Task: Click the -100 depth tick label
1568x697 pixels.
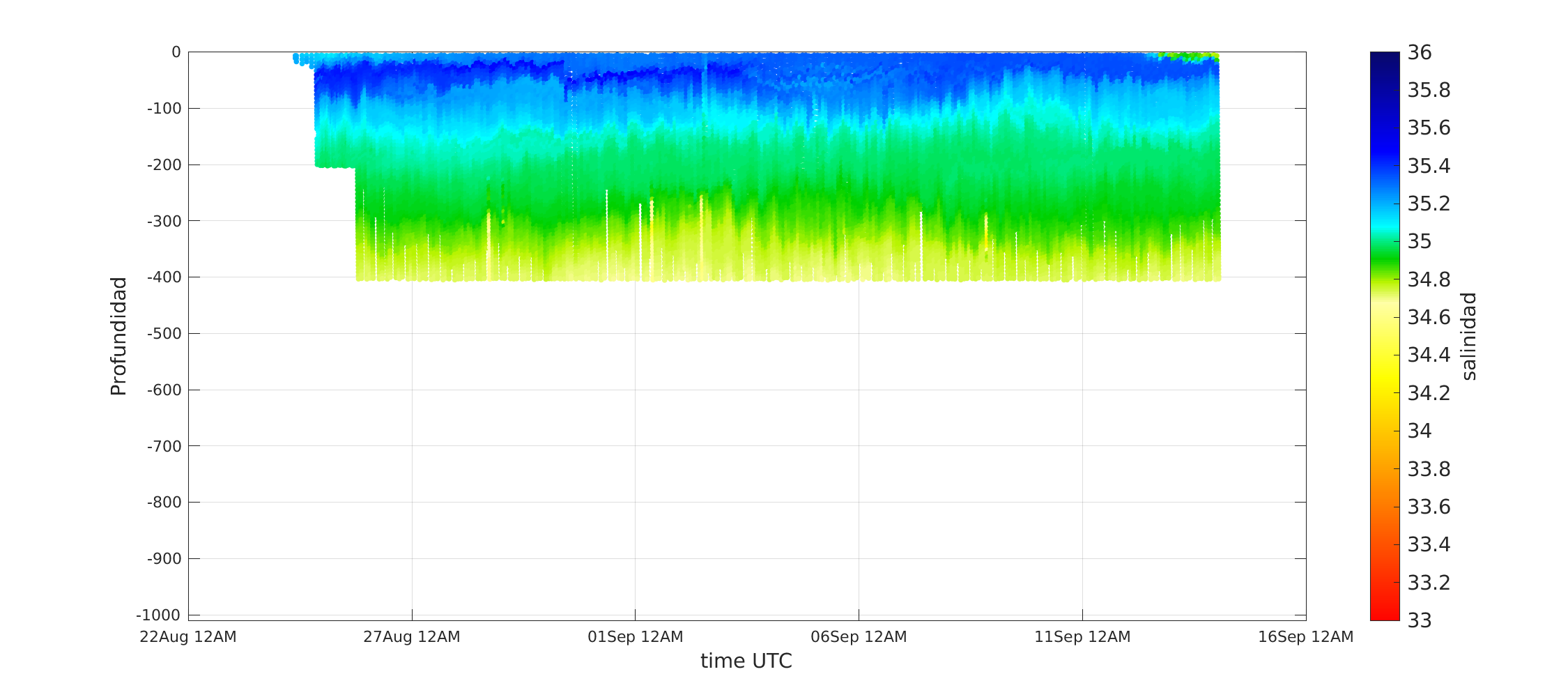Action: 164,109
